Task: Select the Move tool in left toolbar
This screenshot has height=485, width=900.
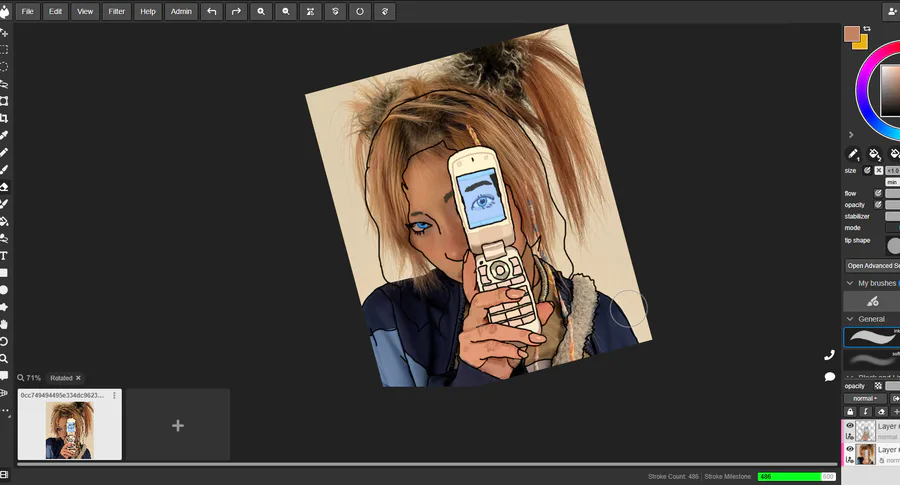Action: point(3,32)
